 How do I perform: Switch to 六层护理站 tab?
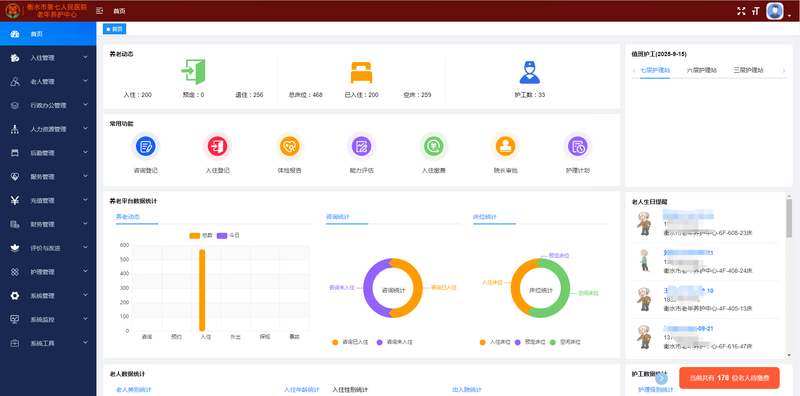click(702, 70)
